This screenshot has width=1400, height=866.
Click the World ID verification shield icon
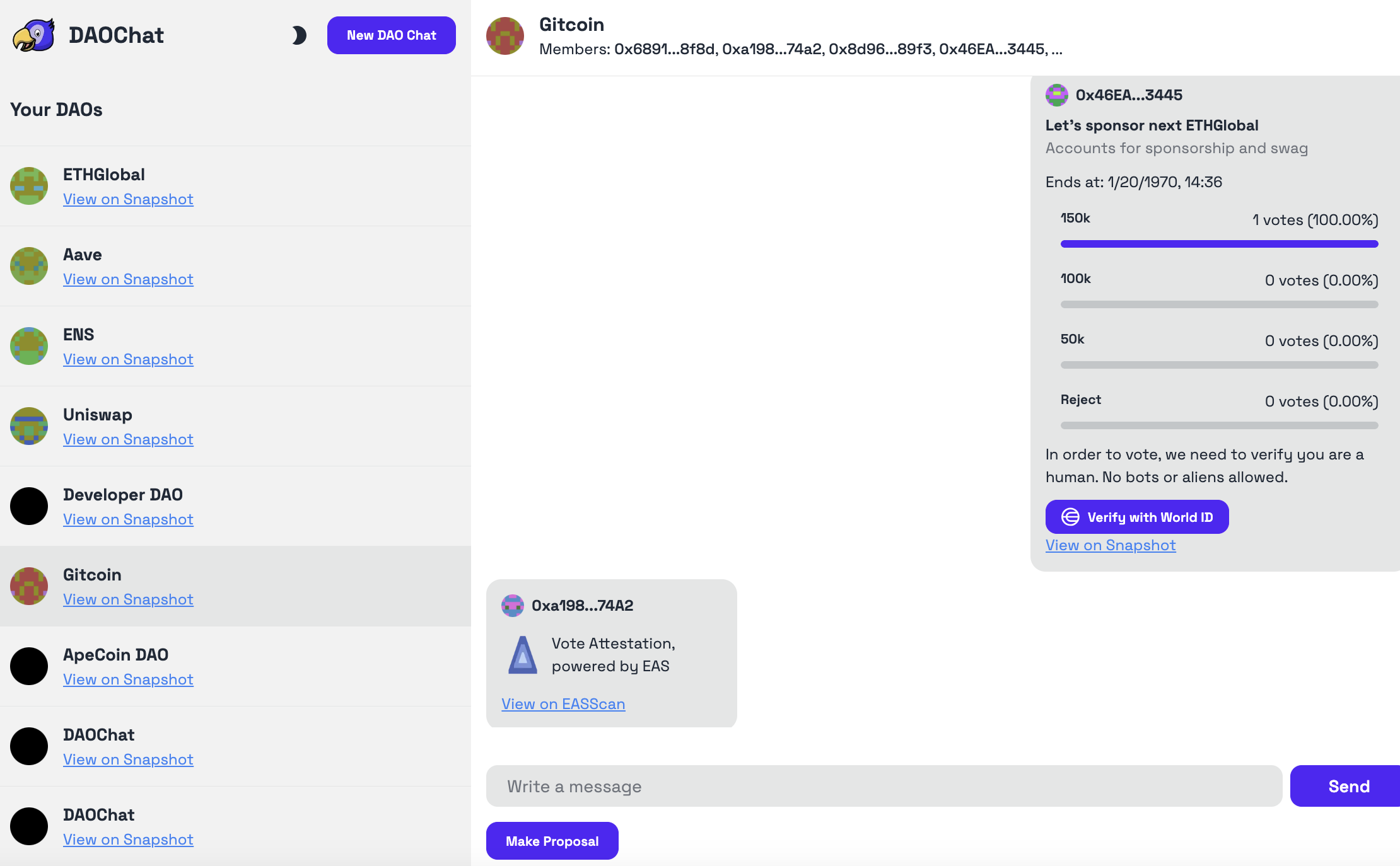click(1069, 517)
